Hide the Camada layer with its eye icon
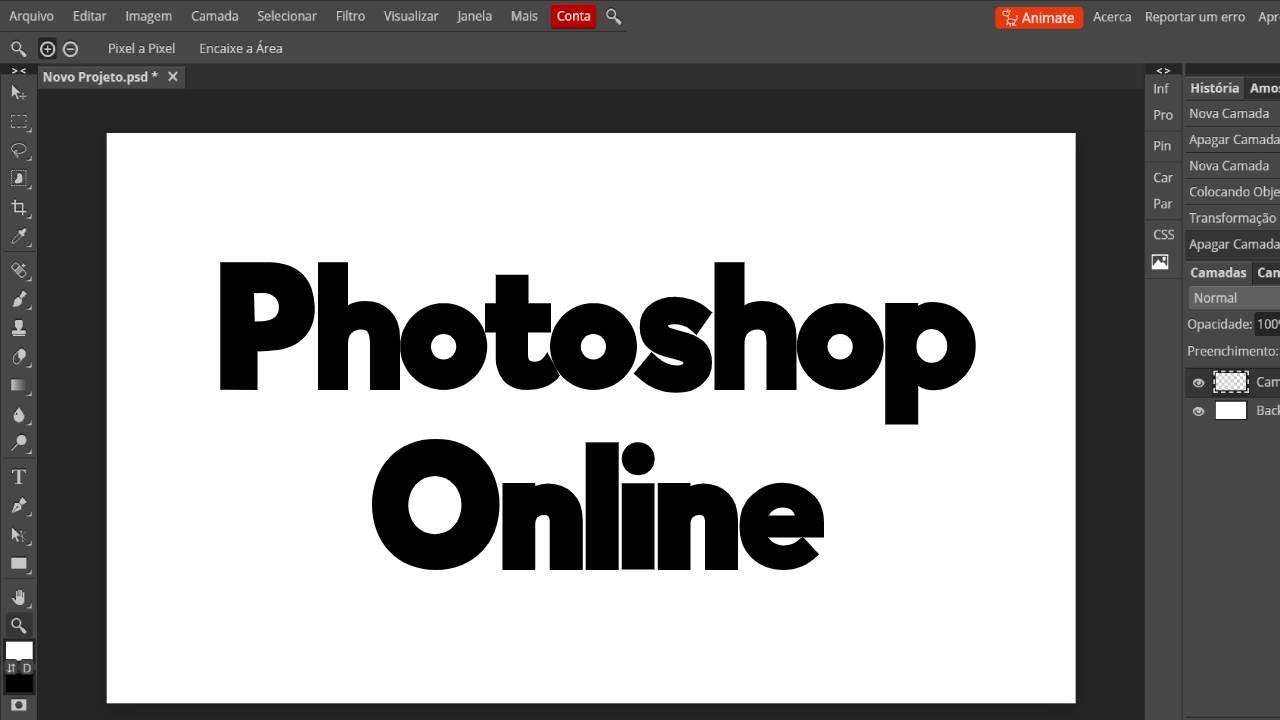 point(1198,382)
